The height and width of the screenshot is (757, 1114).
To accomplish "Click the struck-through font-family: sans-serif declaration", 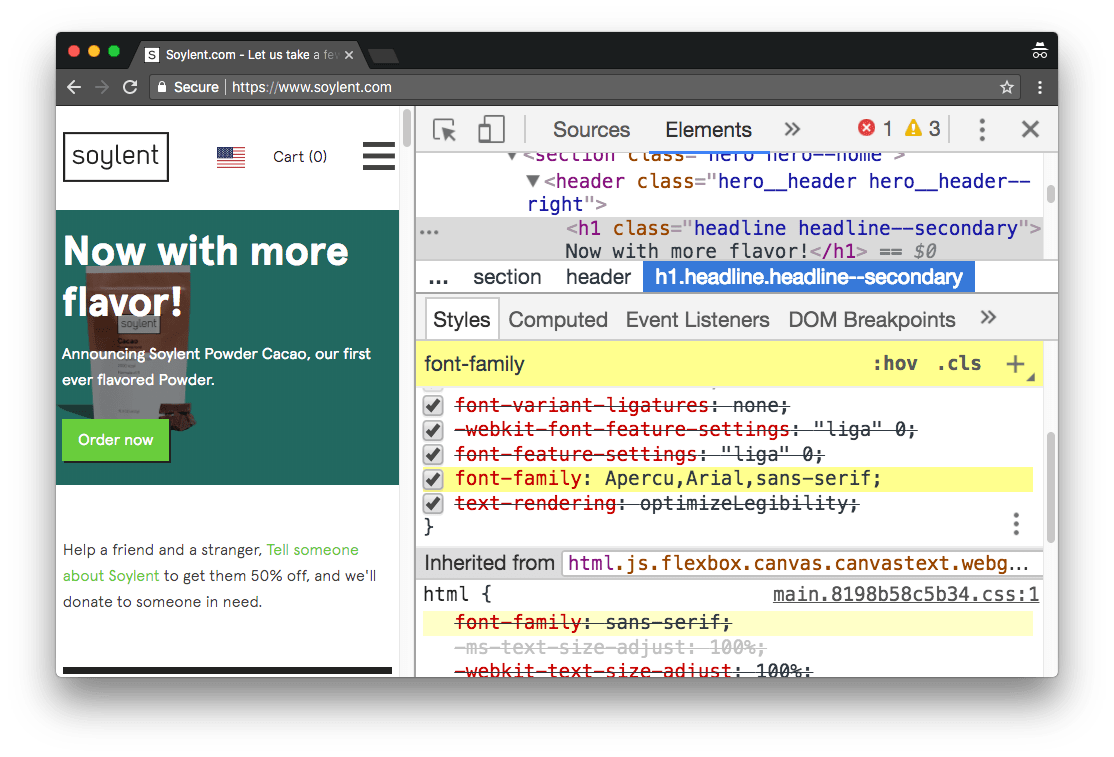I will (593, 623).
